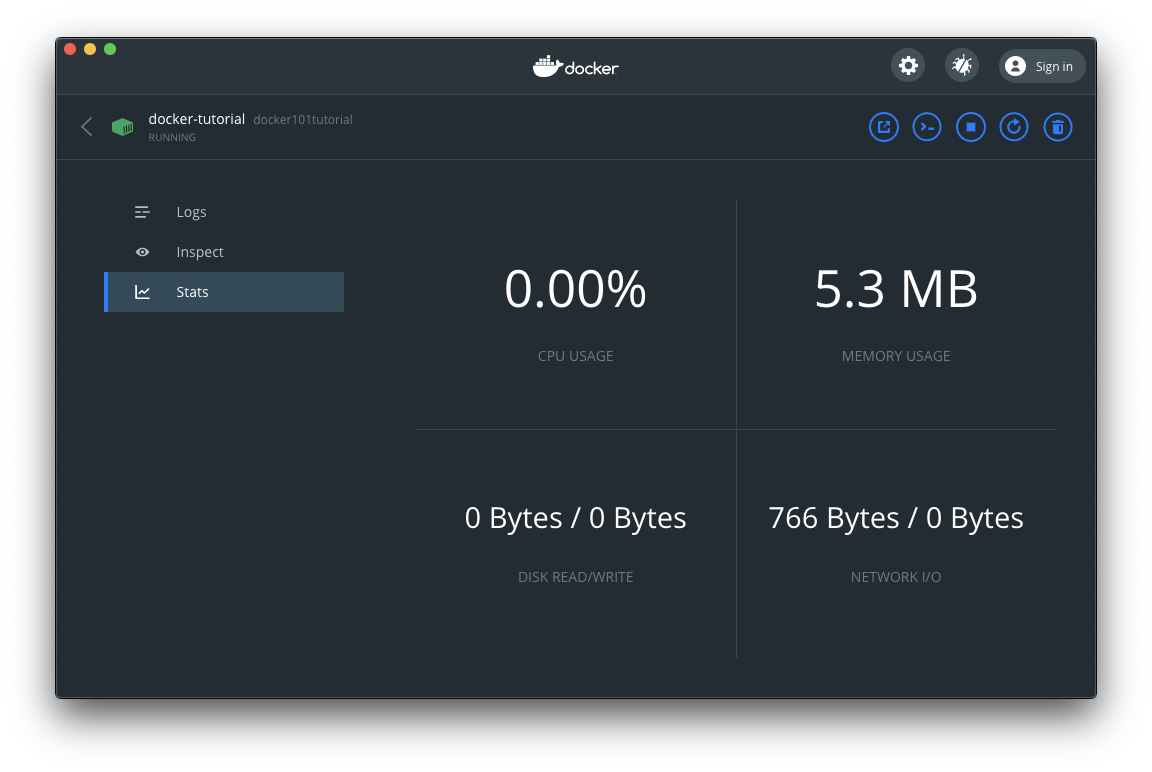This screenshot has width=1152, height=772.
Task: Click the Docker whale logo
Action: [x=575, y=67]
